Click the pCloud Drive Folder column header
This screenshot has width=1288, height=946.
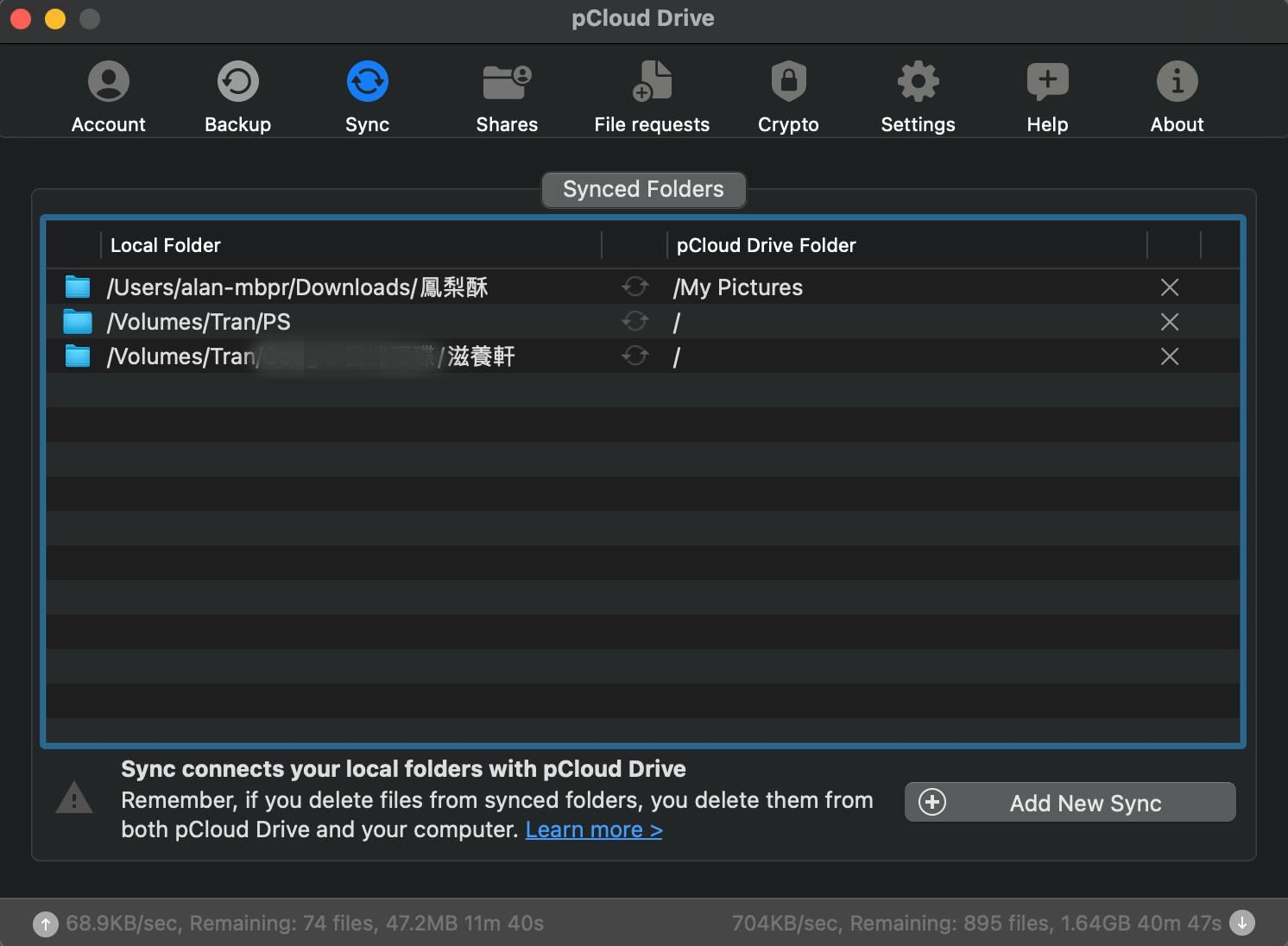coord(766,246)
